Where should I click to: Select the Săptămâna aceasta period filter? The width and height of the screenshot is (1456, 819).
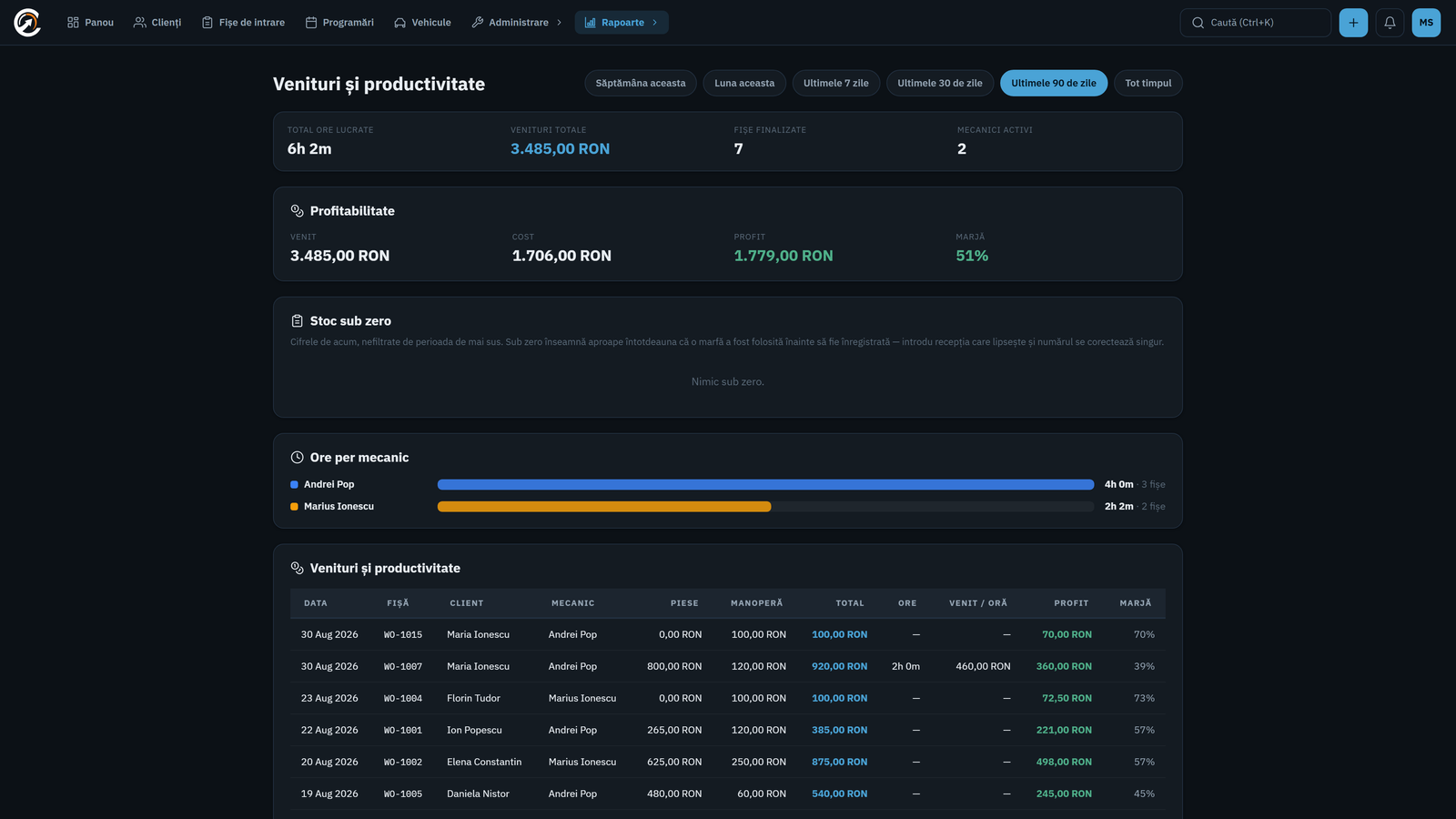click(x=641, y=83)
